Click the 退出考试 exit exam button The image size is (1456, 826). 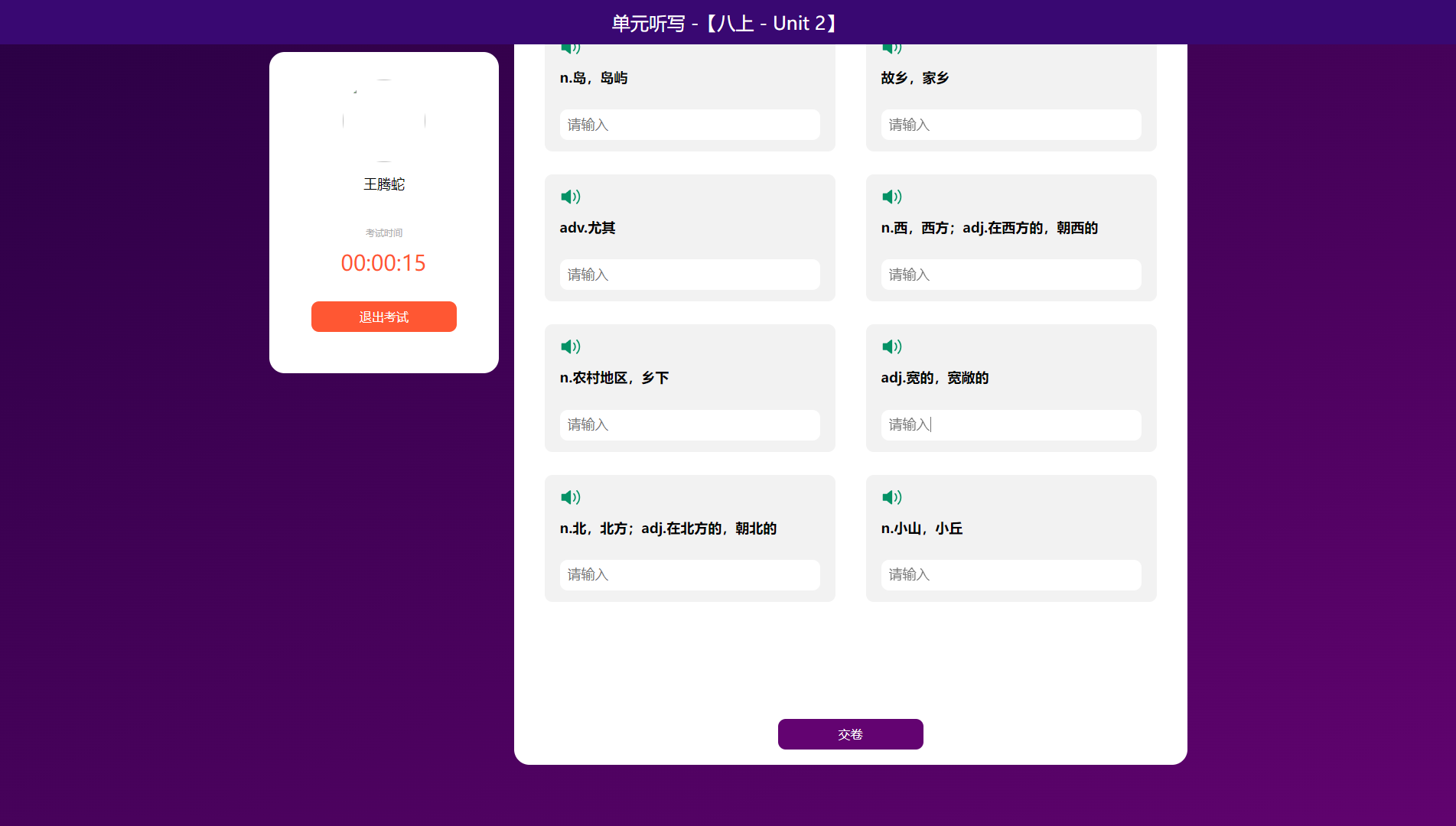pos(383,317)
